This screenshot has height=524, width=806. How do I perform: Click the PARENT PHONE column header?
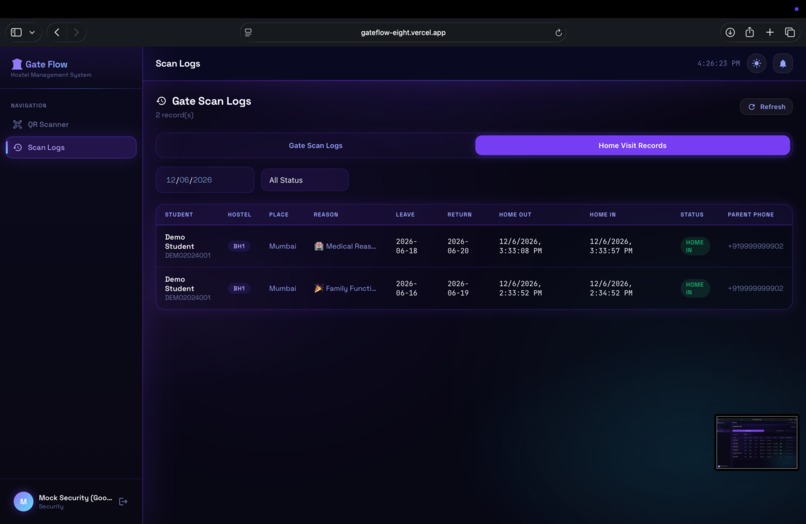(750, 214)
